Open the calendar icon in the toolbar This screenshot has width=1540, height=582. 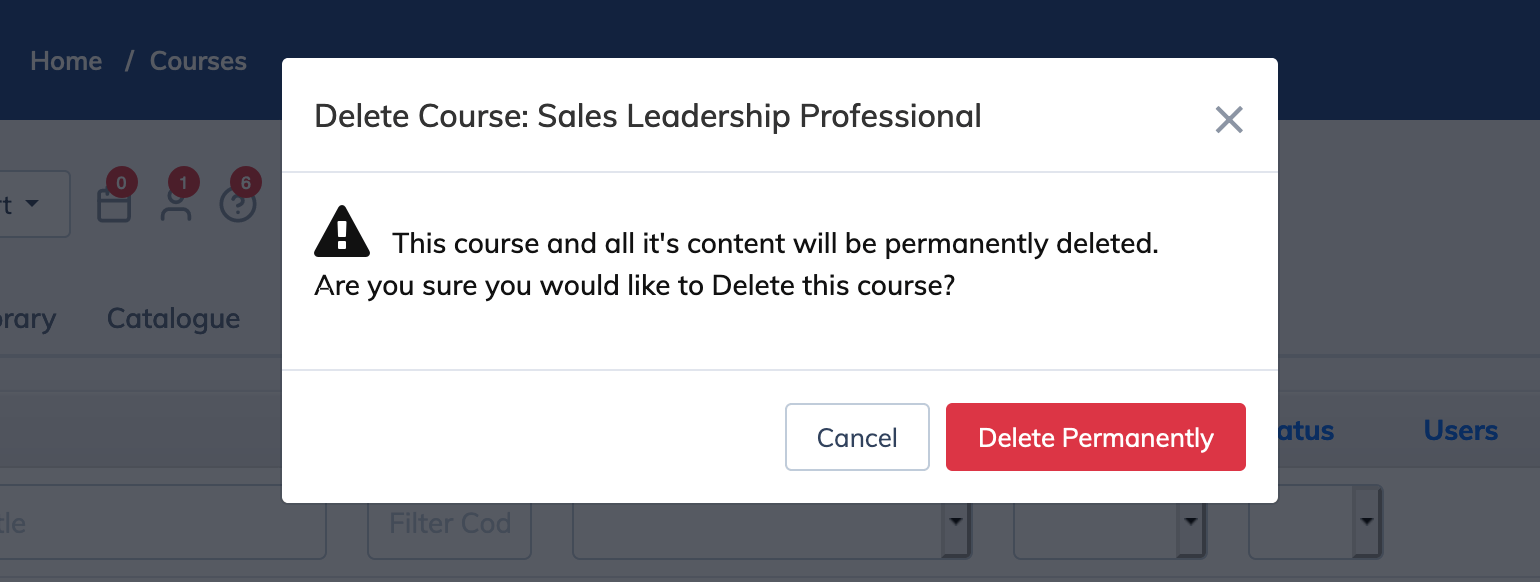[113, 205]
